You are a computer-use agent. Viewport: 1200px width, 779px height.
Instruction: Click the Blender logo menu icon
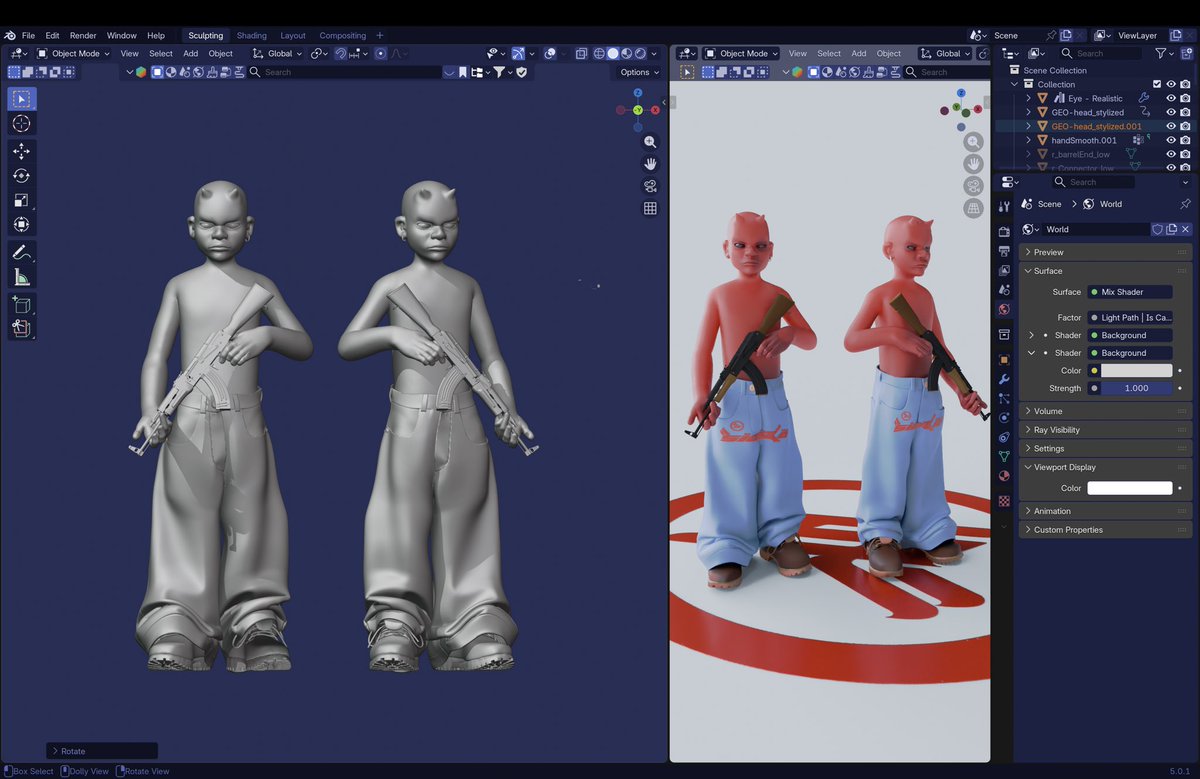(x=10, y=35)
